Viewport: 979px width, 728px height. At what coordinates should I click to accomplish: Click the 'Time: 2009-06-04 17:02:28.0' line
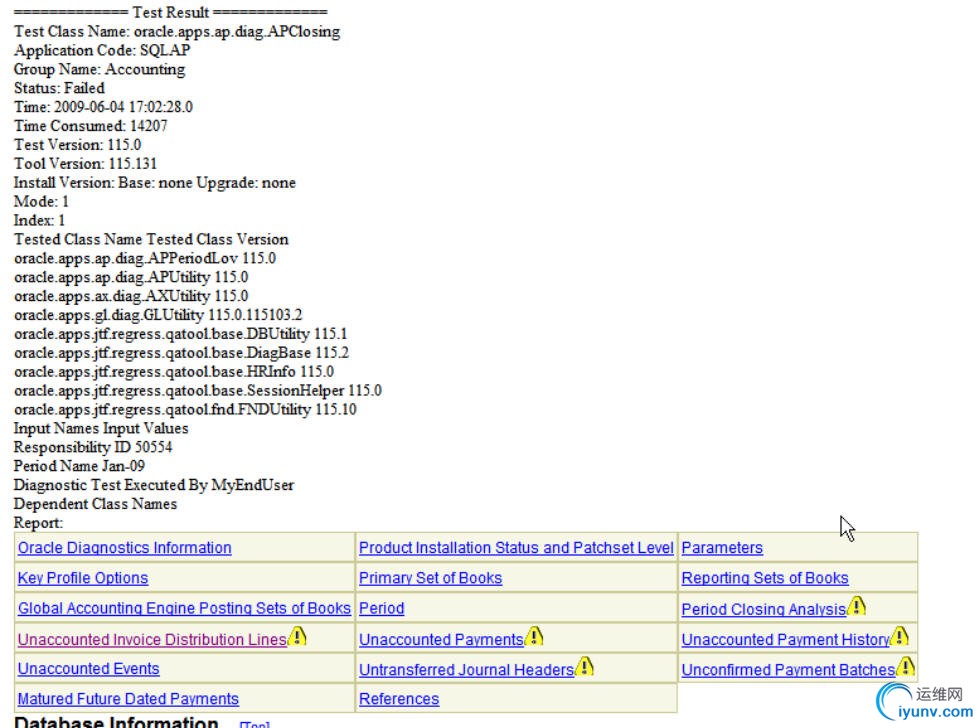[103, 107]
